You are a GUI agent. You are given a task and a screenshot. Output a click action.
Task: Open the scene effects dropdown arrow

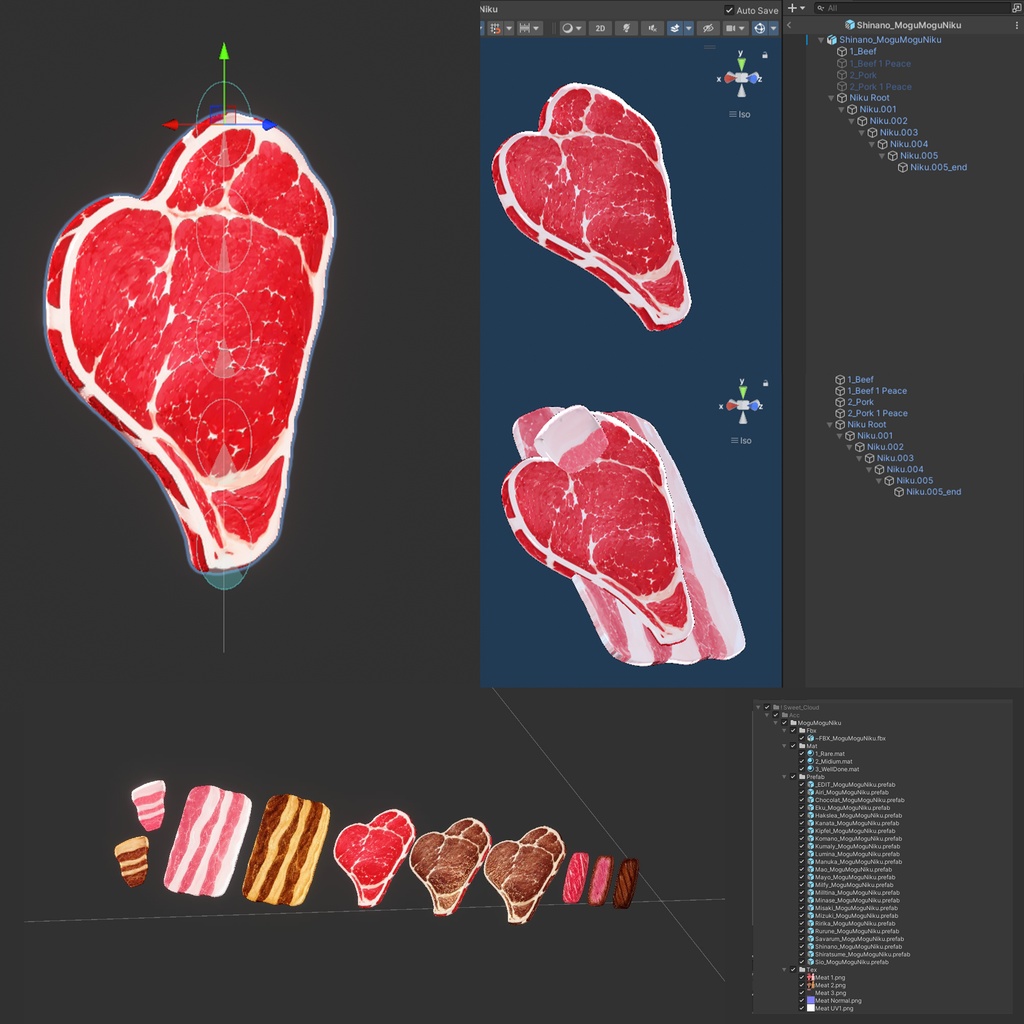(688, 28)
